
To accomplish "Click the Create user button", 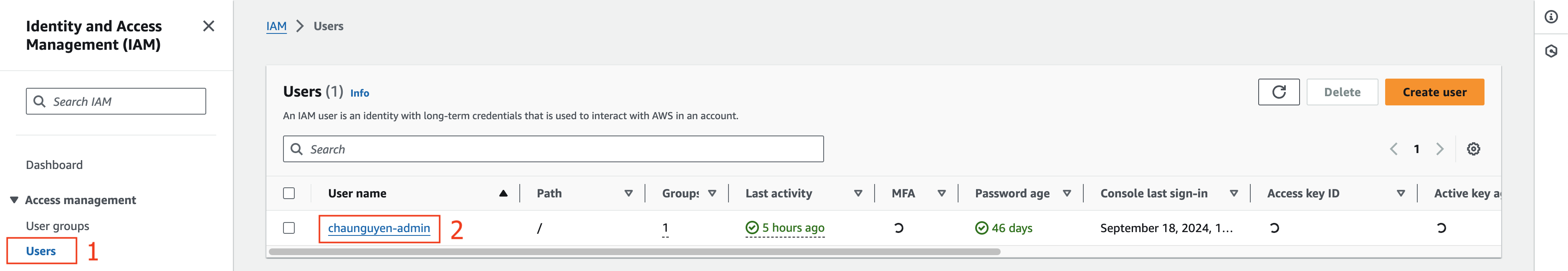I will click(x=1435, y=92).
